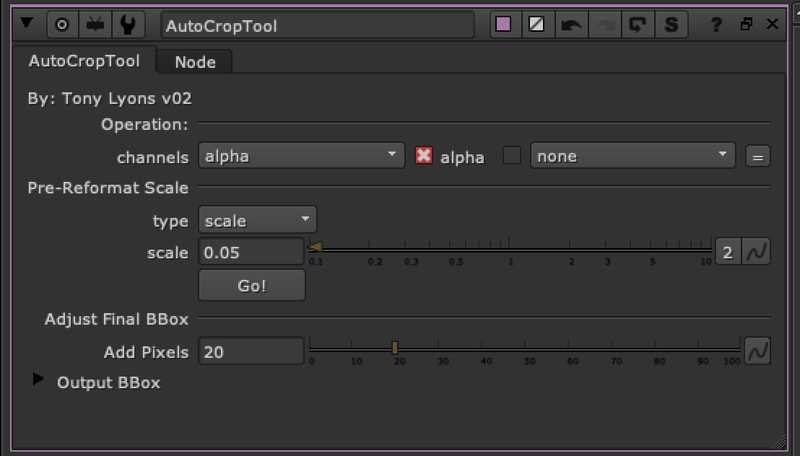This screenshot has height=456, width=800.
Task: Open the wrench manage user knobs icon
Action: tap(128, 24)
